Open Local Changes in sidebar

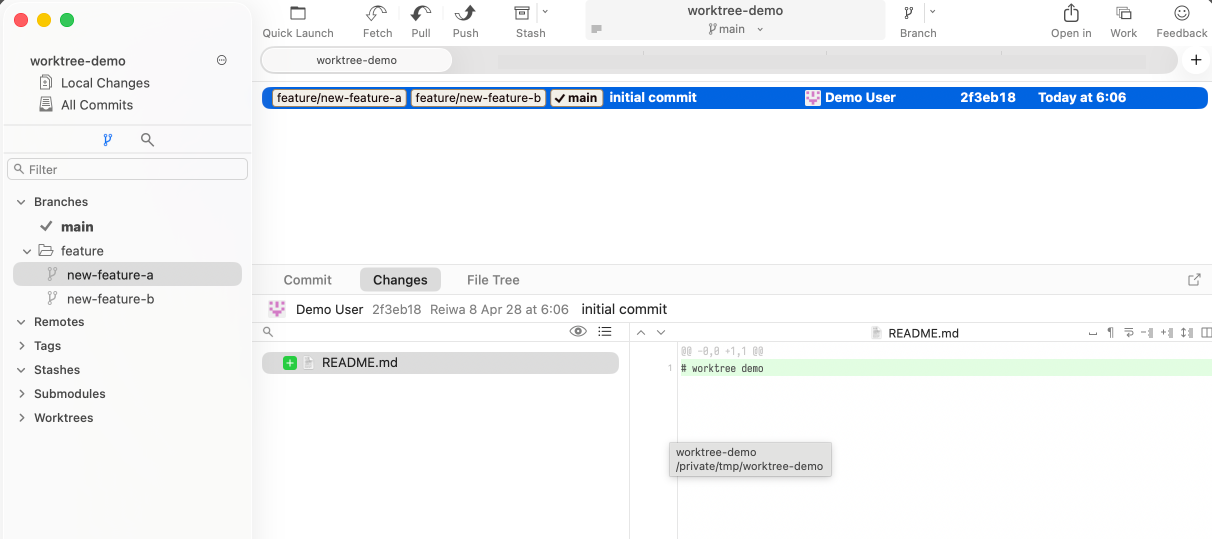tap(105, 83)
